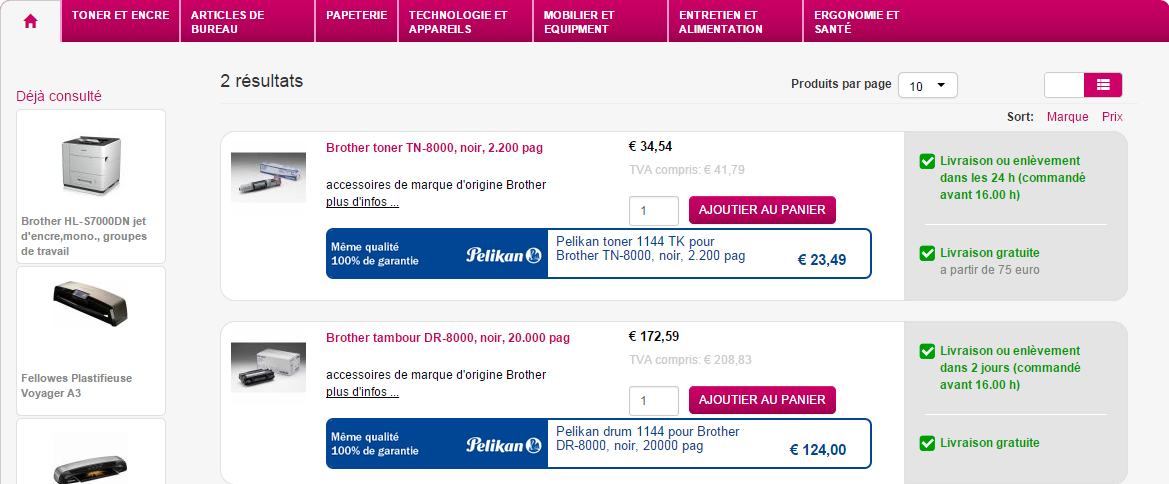Click the green check beside 2 jours delivery
Viewport: 1169px width, 484px height.
tap(927, 352)
